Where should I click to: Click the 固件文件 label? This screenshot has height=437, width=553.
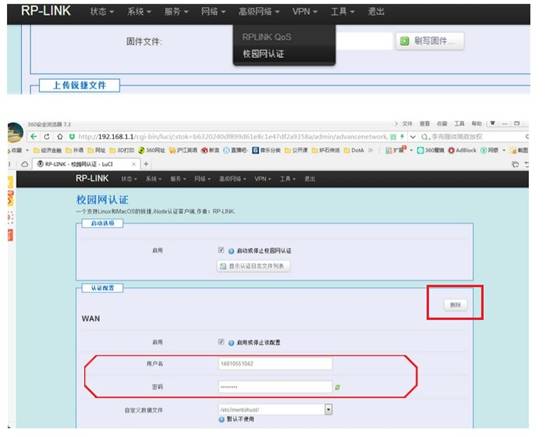144,42
